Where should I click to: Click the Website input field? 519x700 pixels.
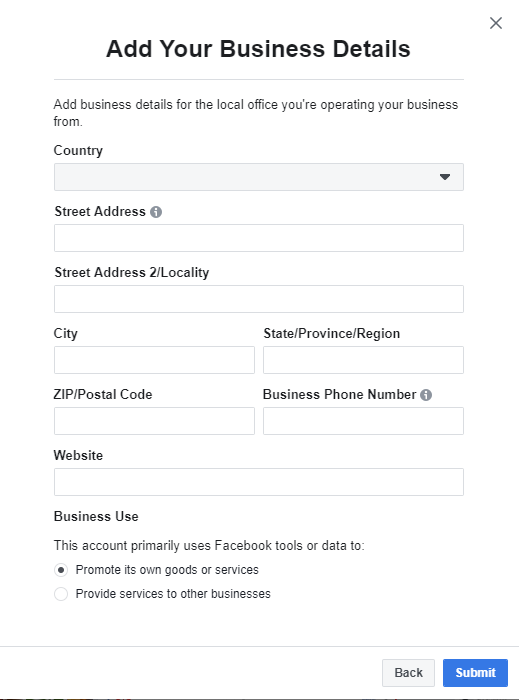pos(259,482)
